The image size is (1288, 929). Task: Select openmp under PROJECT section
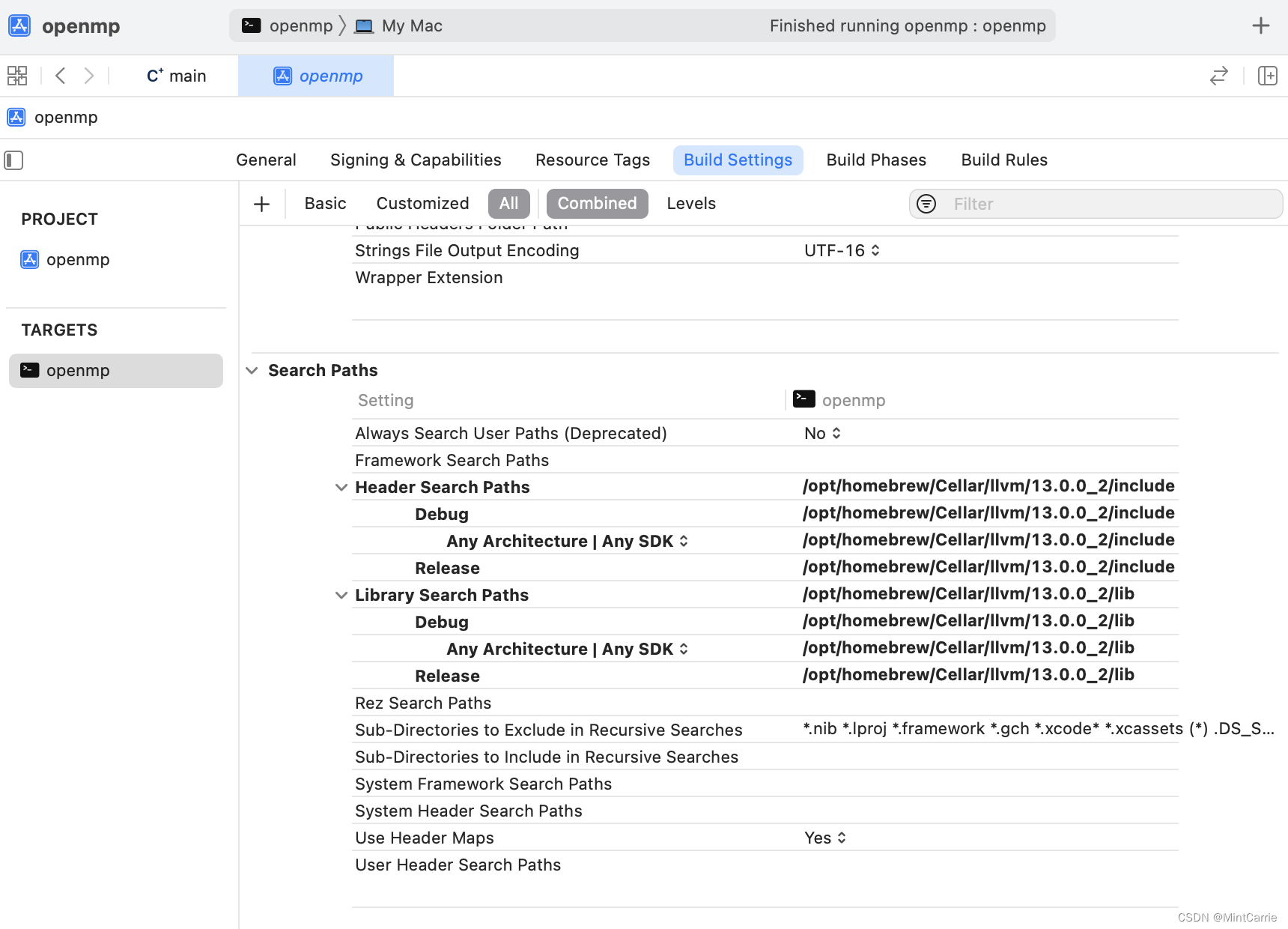pos(65,260)
